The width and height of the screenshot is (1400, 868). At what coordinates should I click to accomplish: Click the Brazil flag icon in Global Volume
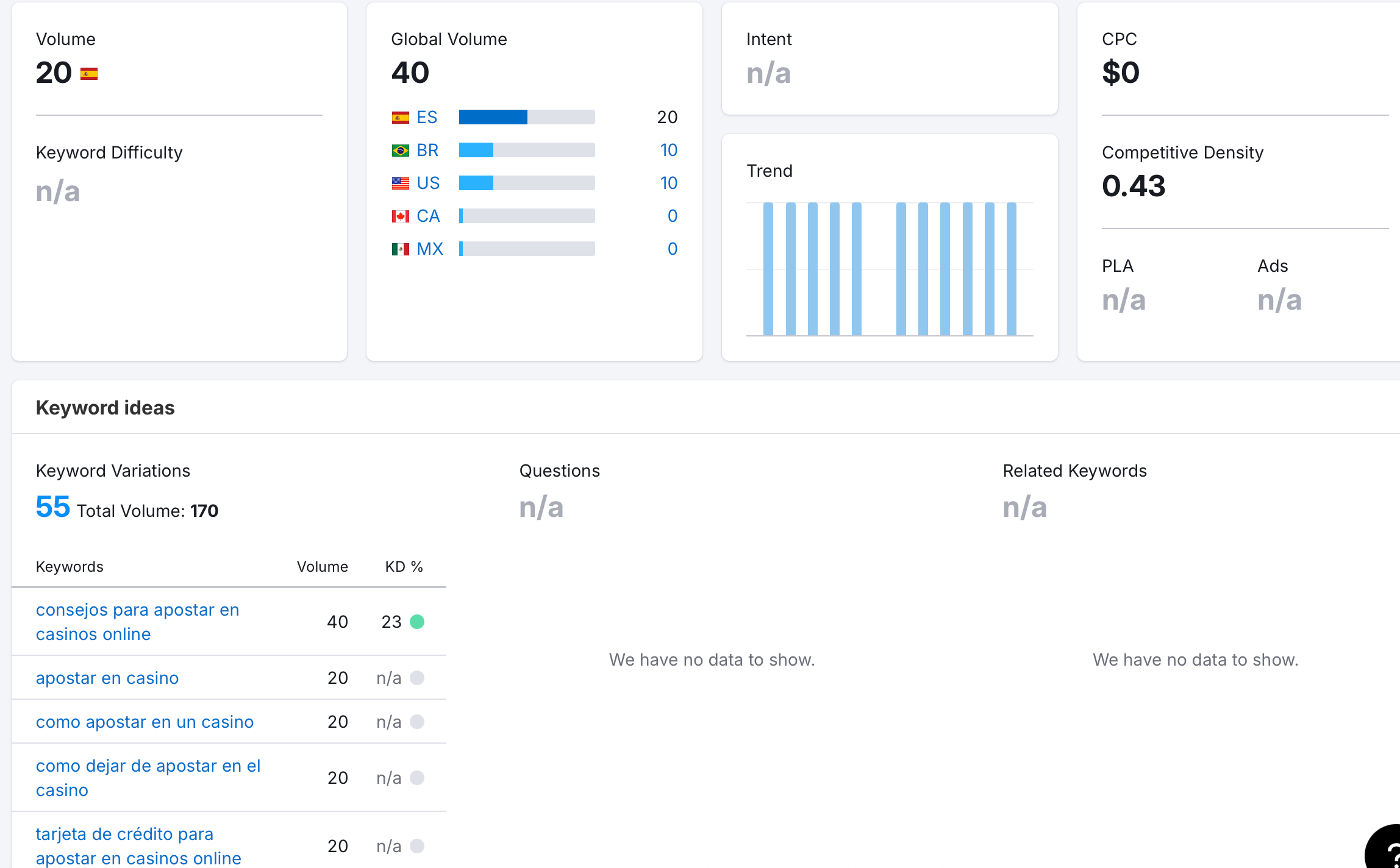pyautogui.click(x=400, y=150)
